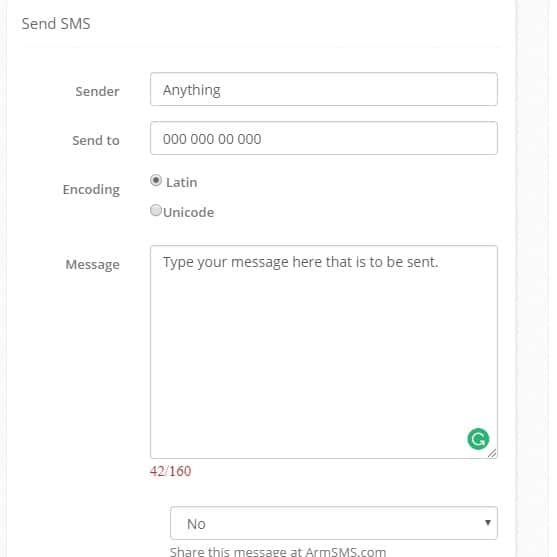
Task: Click the Send to field label
Action: pyautogui.click(x=96, y=140)
